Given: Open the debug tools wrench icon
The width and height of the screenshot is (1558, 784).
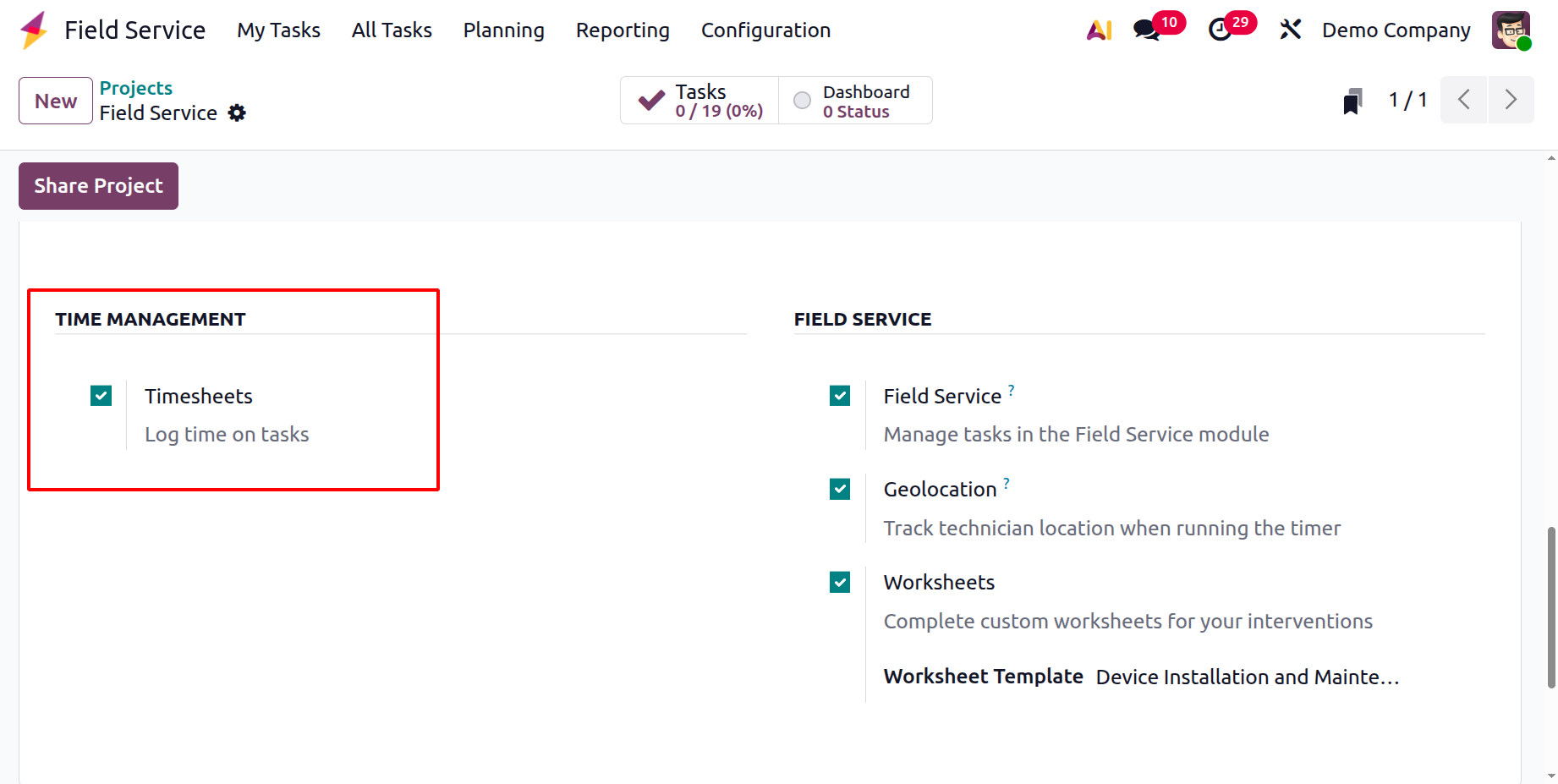Looking at the screenshot, I should (x=1290, y=30).
